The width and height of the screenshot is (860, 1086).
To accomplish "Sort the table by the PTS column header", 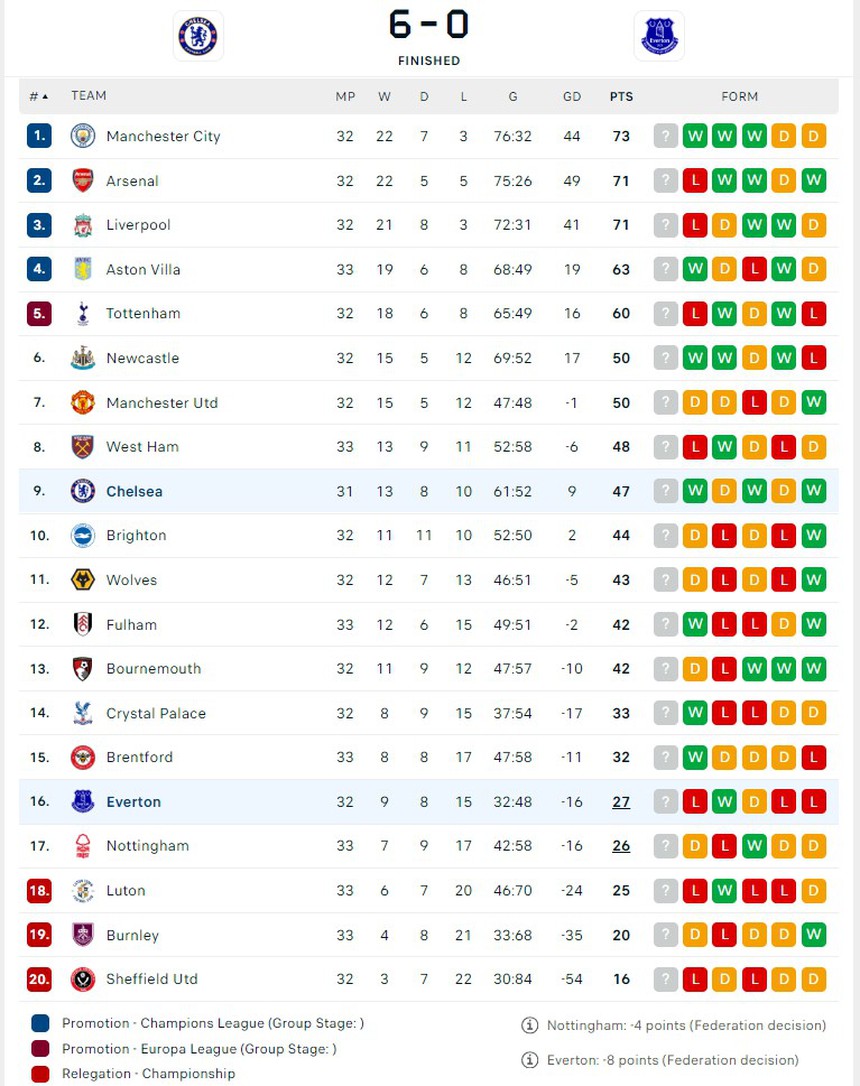I will point(621,96).
